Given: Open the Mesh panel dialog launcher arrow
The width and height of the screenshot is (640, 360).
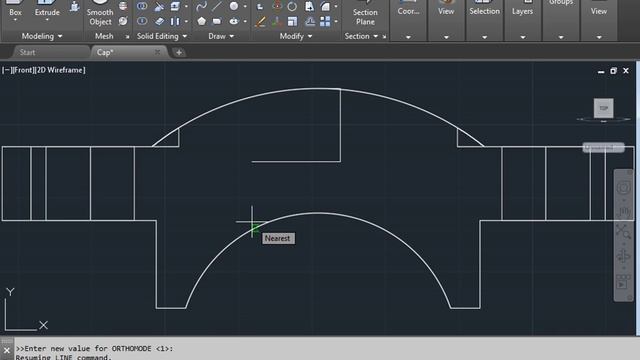Looking at the screenshot, I should pyautogui.click(x=127, y=37).
